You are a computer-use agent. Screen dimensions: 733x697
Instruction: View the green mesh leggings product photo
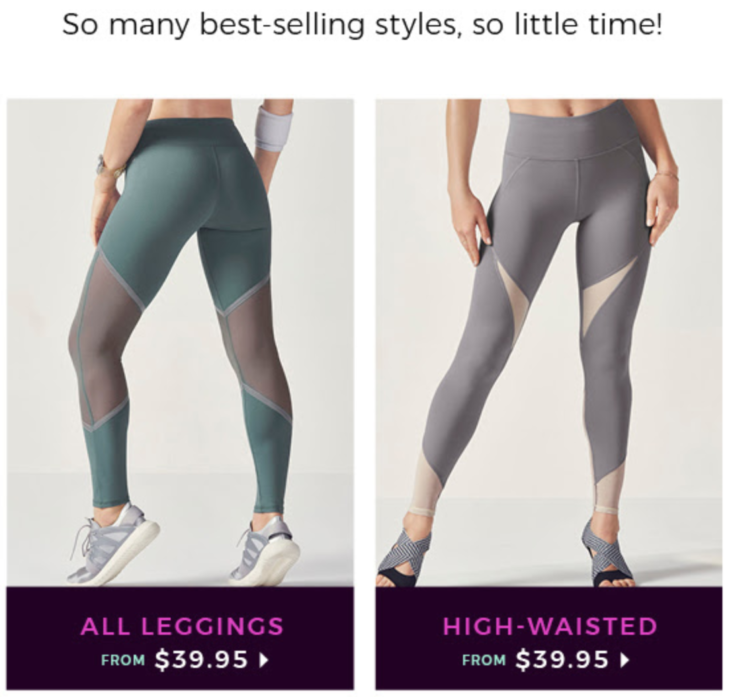click(x=180, y=343)
